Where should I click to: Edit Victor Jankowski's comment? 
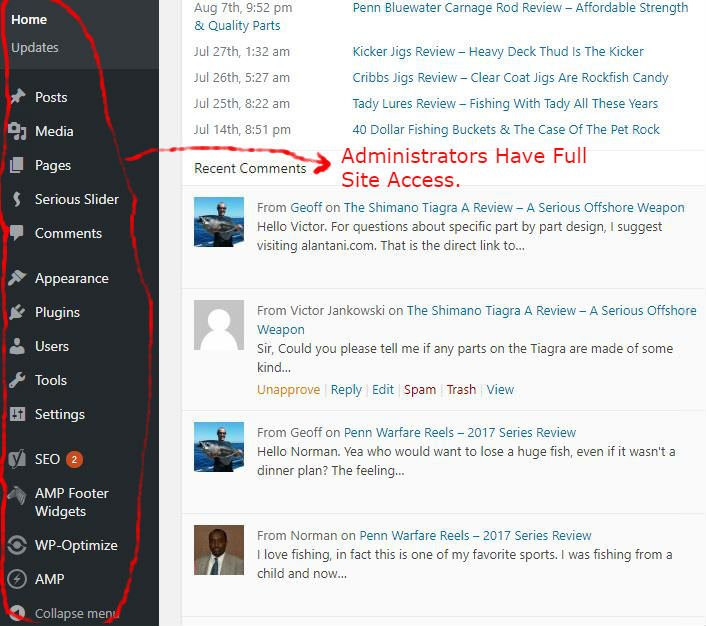pyautogui.click(x=383, y=390)
